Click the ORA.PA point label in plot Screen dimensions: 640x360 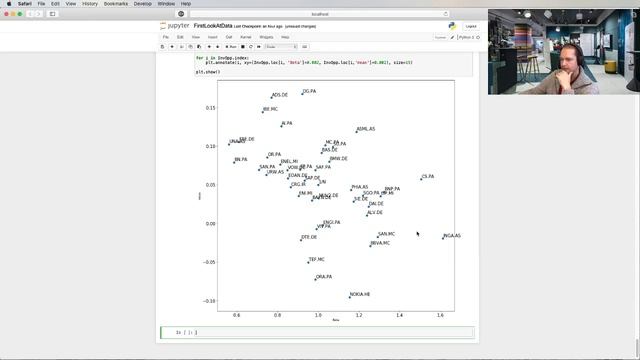click(x=324, y=276)
